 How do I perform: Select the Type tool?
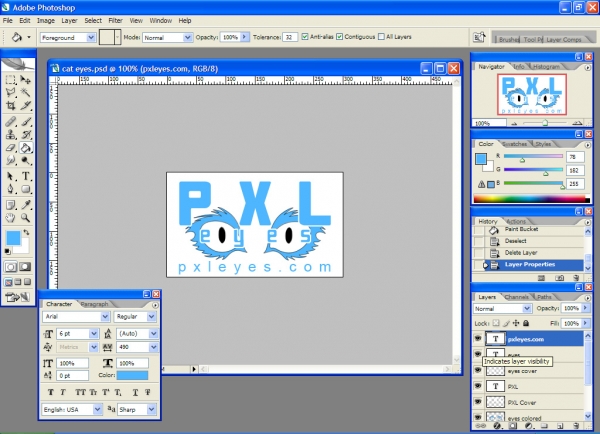click(25, 176)
